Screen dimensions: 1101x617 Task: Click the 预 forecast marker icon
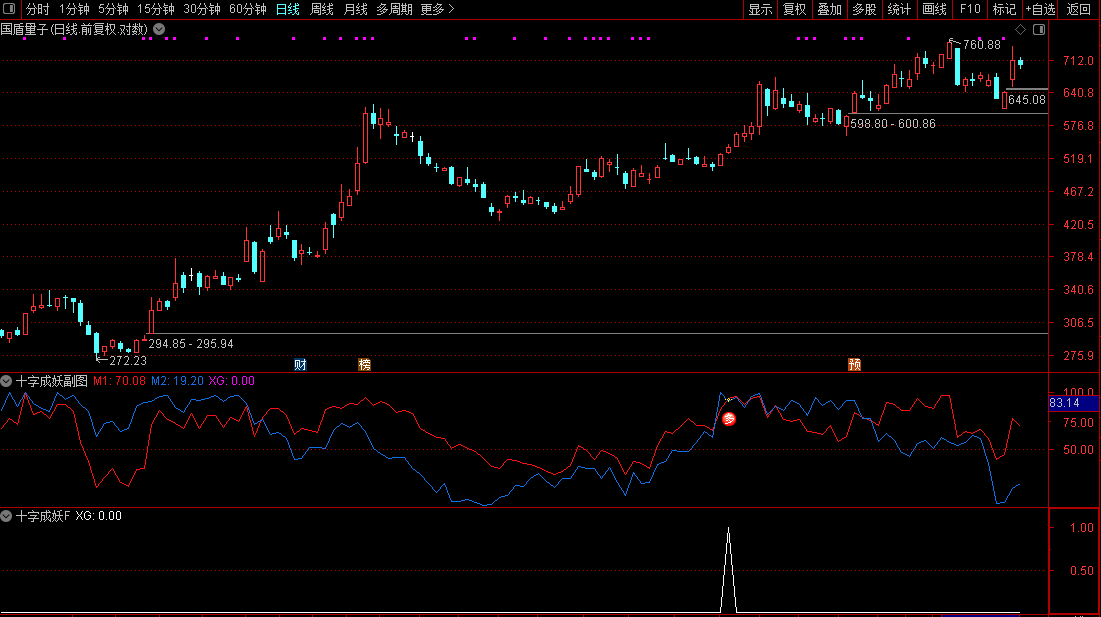(854, 364)
